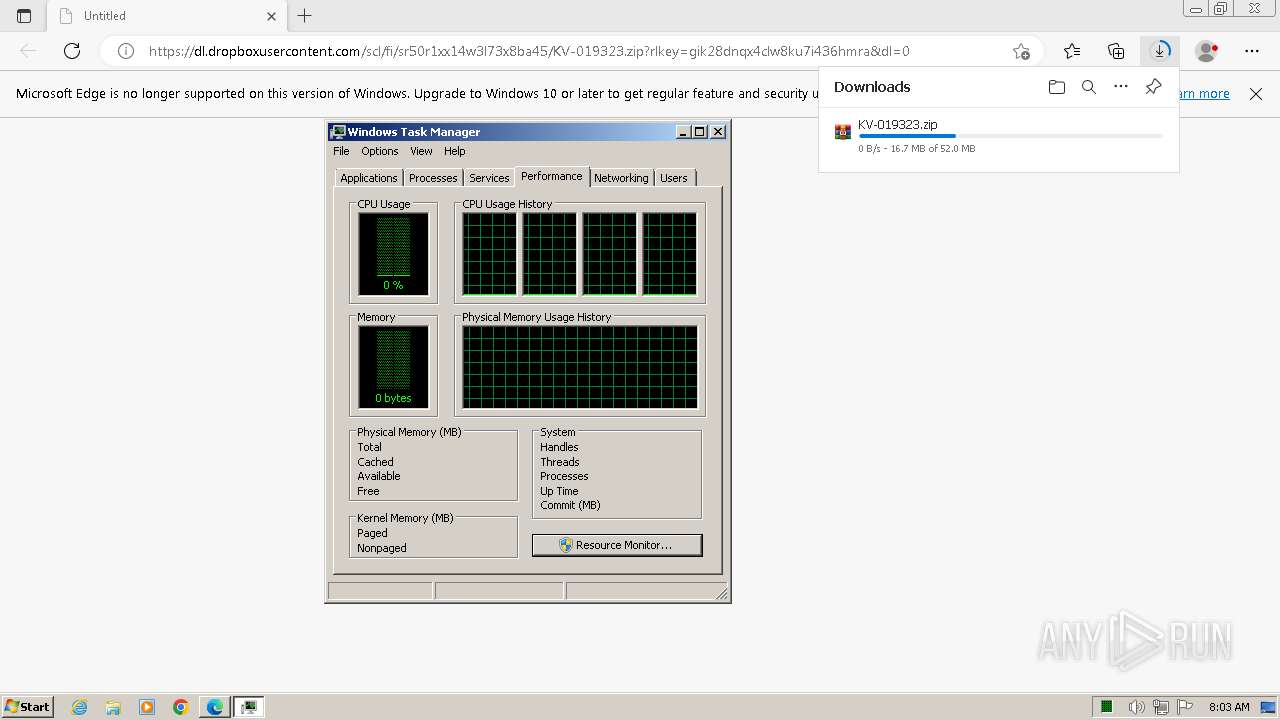Toggle the Downloads toolbar icon
This screenshot has height=720, width=1280.
(x=1160, y=51)
